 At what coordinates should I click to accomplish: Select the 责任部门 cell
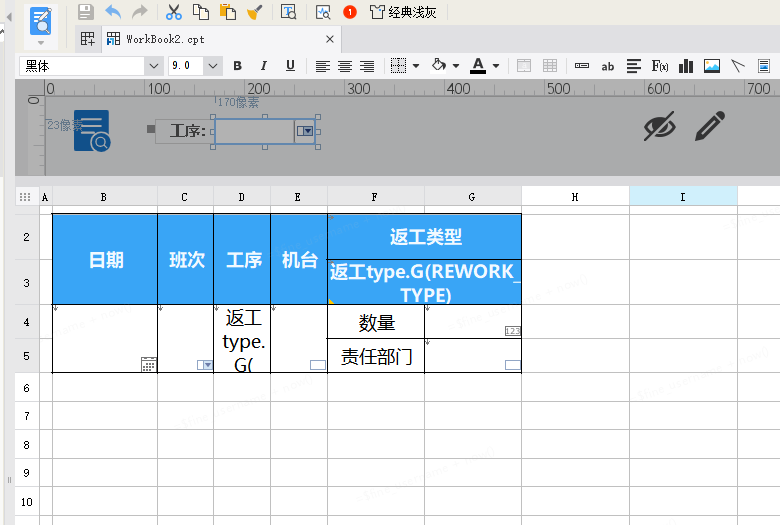(x=376, y=356)
